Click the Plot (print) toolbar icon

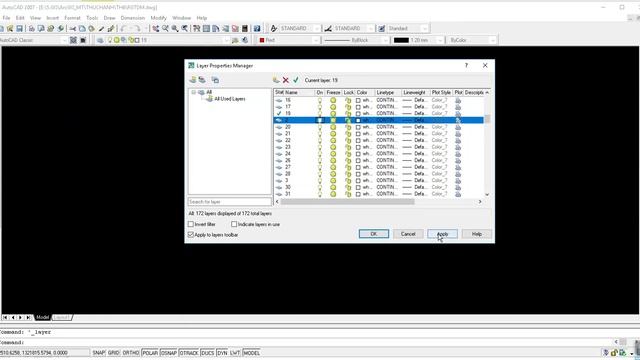point(31,29)
